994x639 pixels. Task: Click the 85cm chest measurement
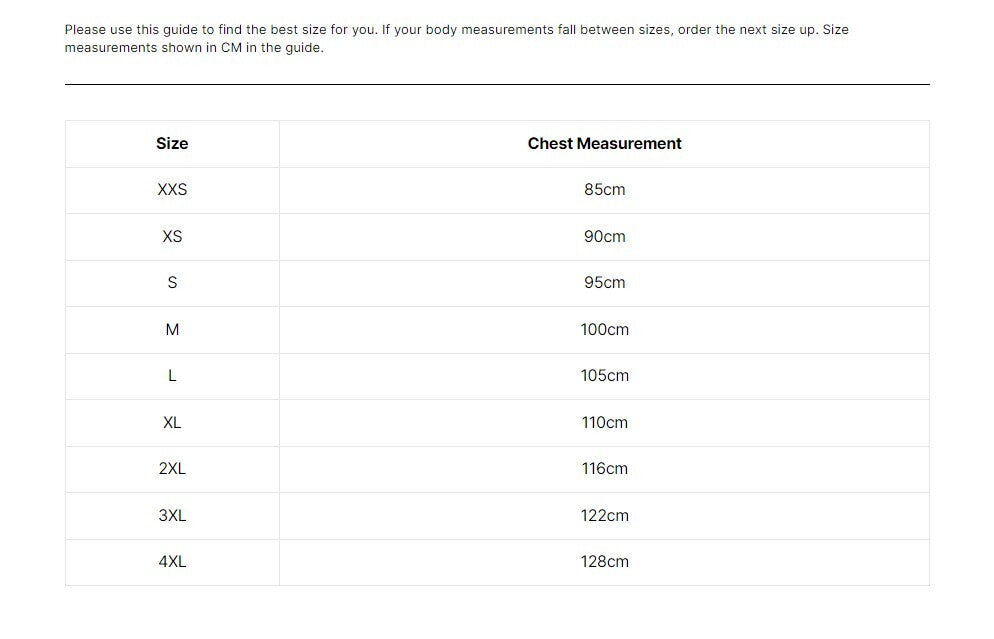click(x=604, y=190)
